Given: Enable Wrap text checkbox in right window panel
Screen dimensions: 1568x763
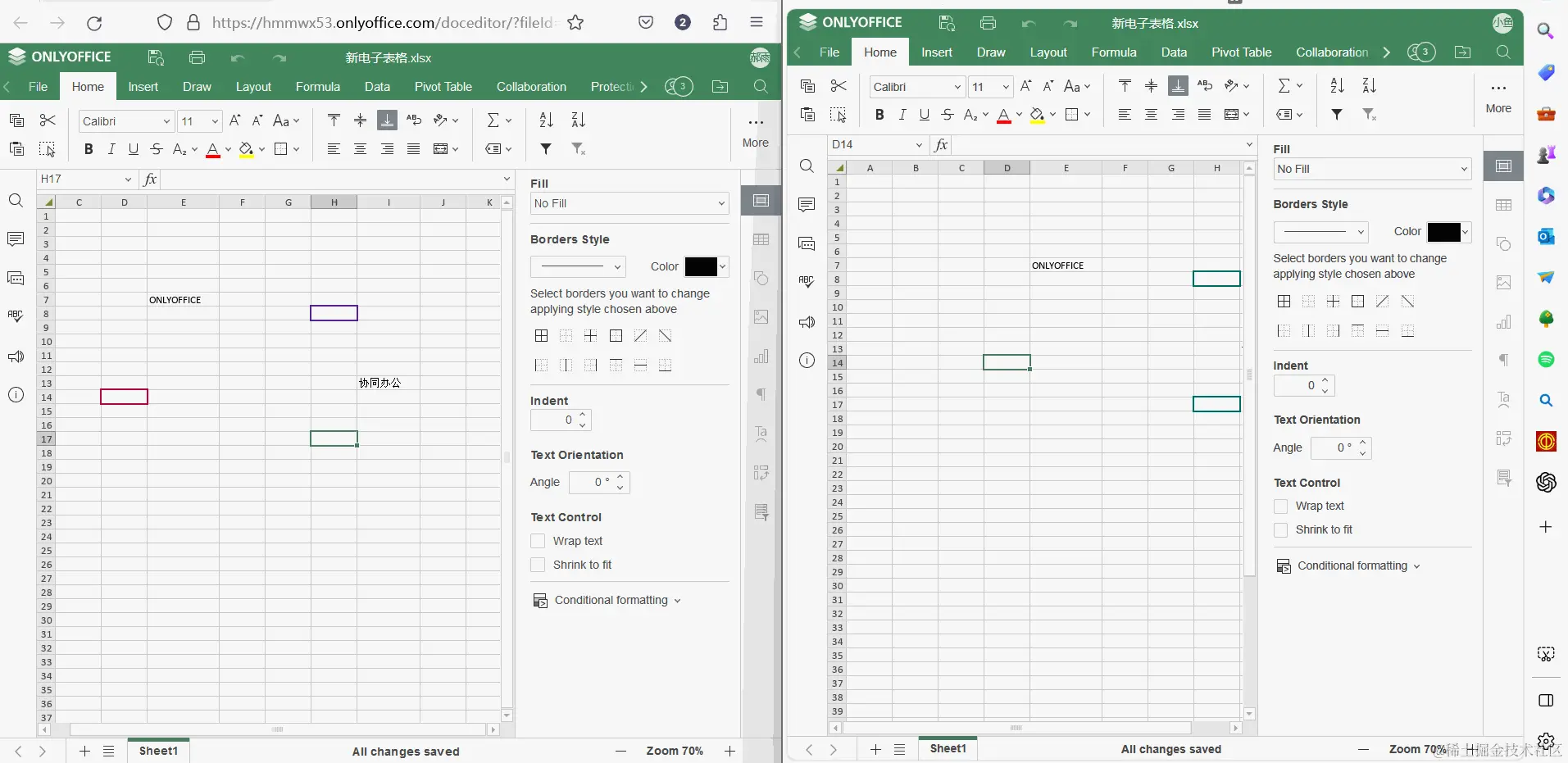Looking at the screenshot, I should pyautogui.click(x=1280, y=506).
